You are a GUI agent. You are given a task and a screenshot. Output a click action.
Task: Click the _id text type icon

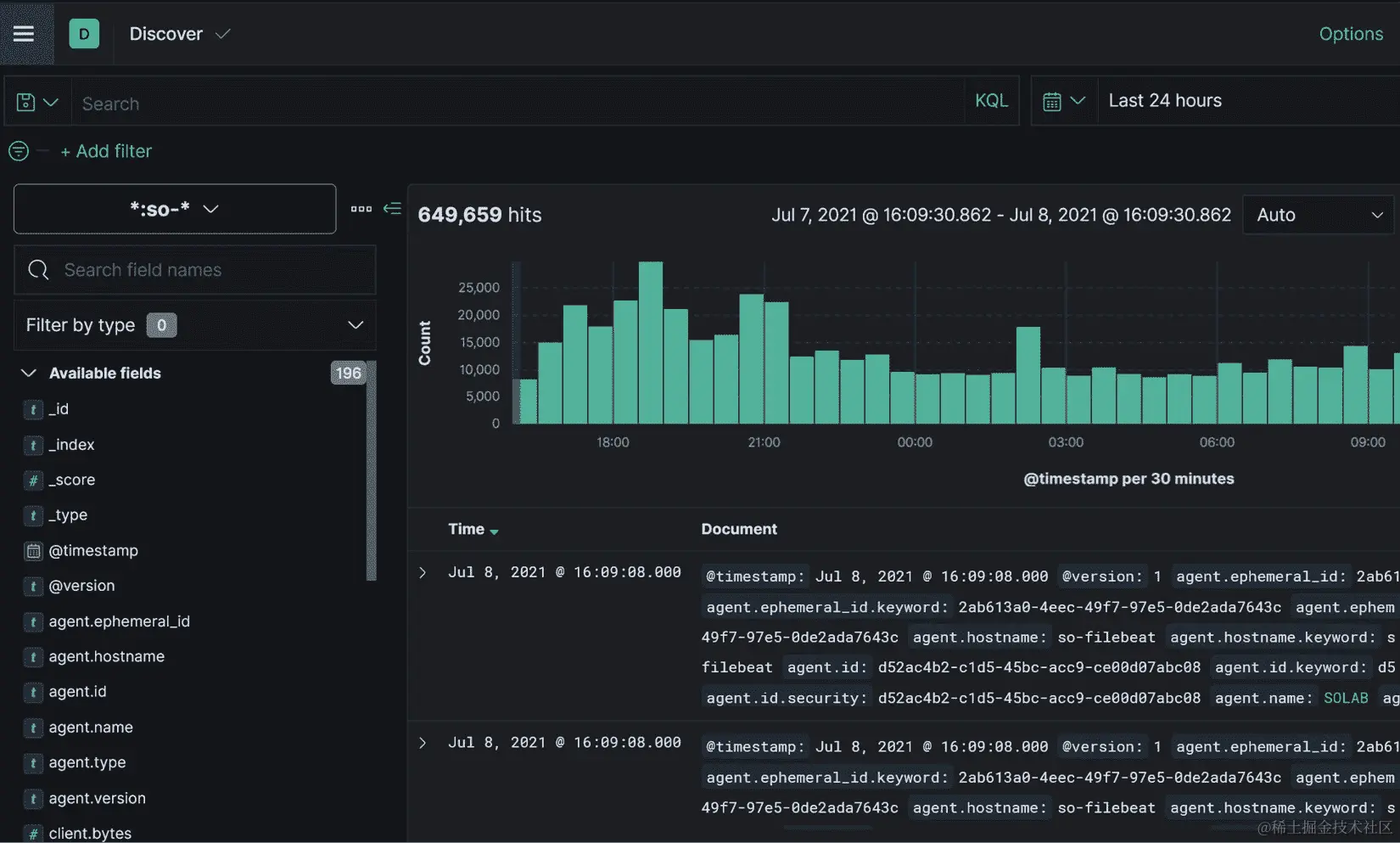click(32, 410)
